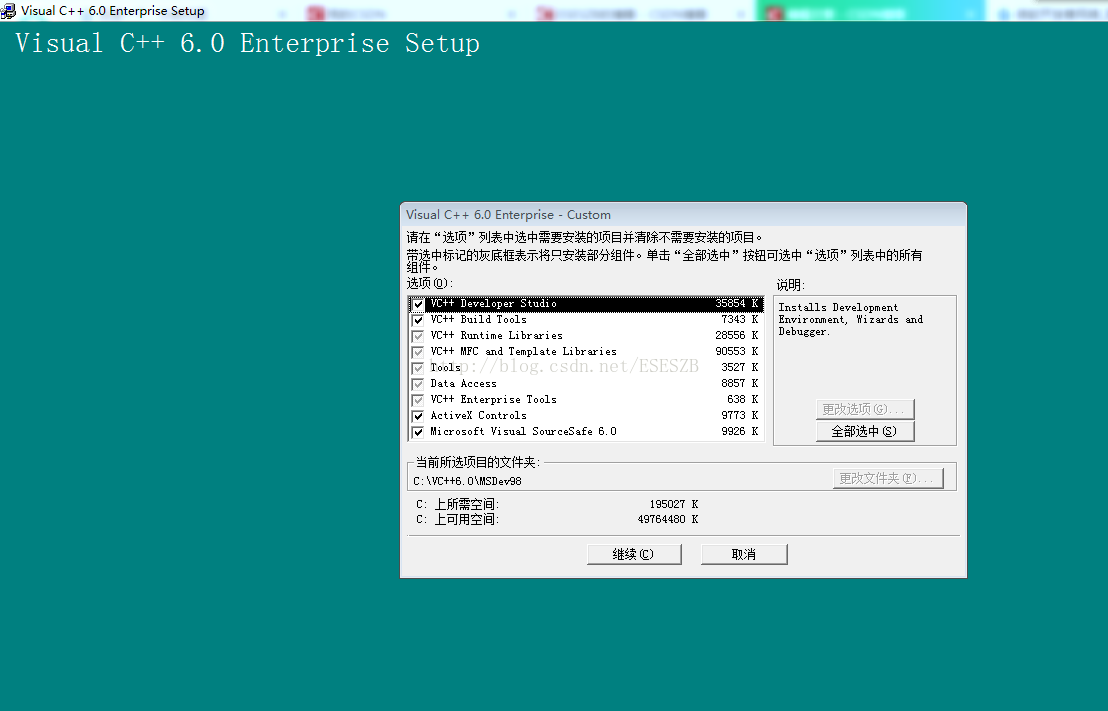Toggle the ActiveX Controls checkbox
Image resolution: width=1108 pixels, height=711 pixels.
(418, 416)
